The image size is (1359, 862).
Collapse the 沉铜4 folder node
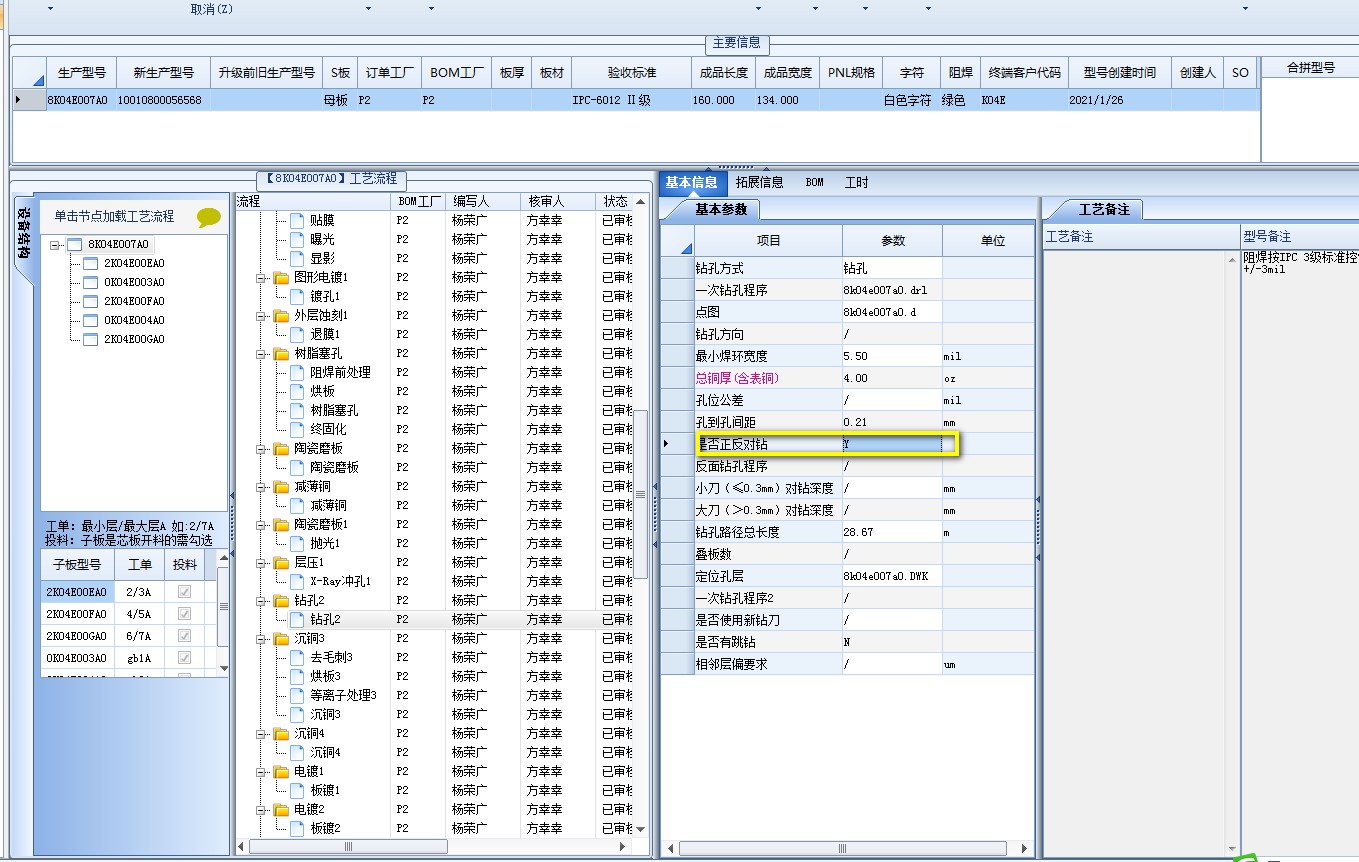262,734
